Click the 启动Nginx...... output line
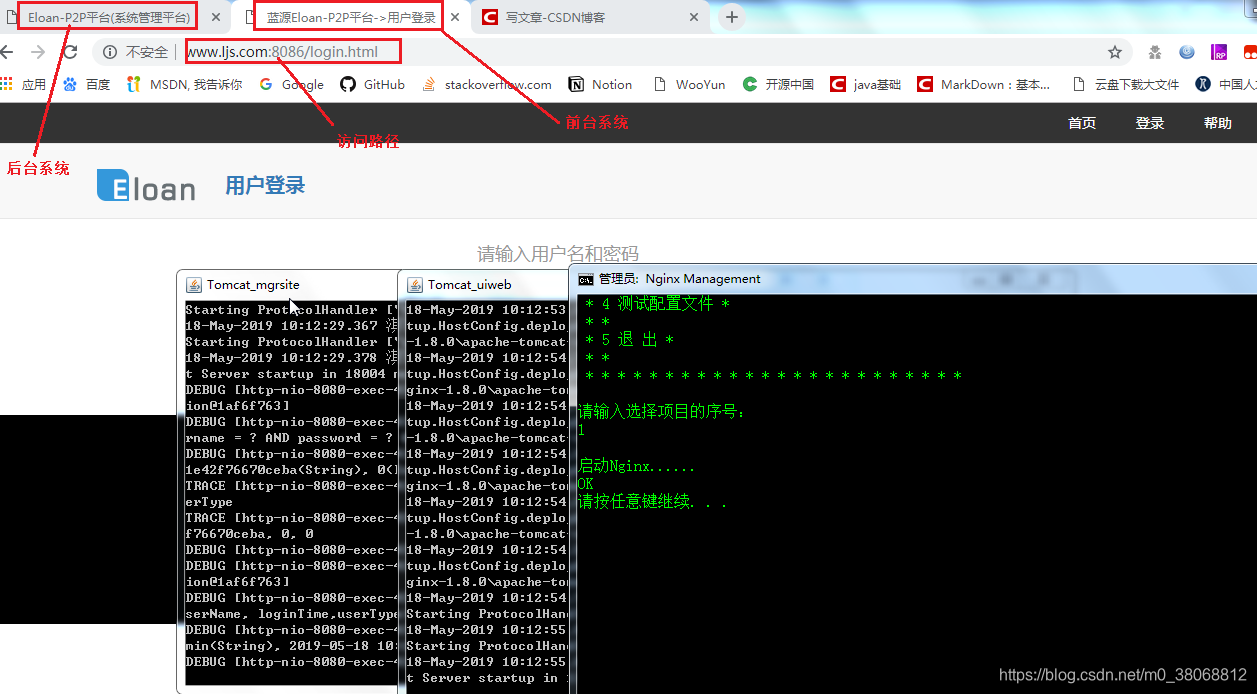 point(635,467)
